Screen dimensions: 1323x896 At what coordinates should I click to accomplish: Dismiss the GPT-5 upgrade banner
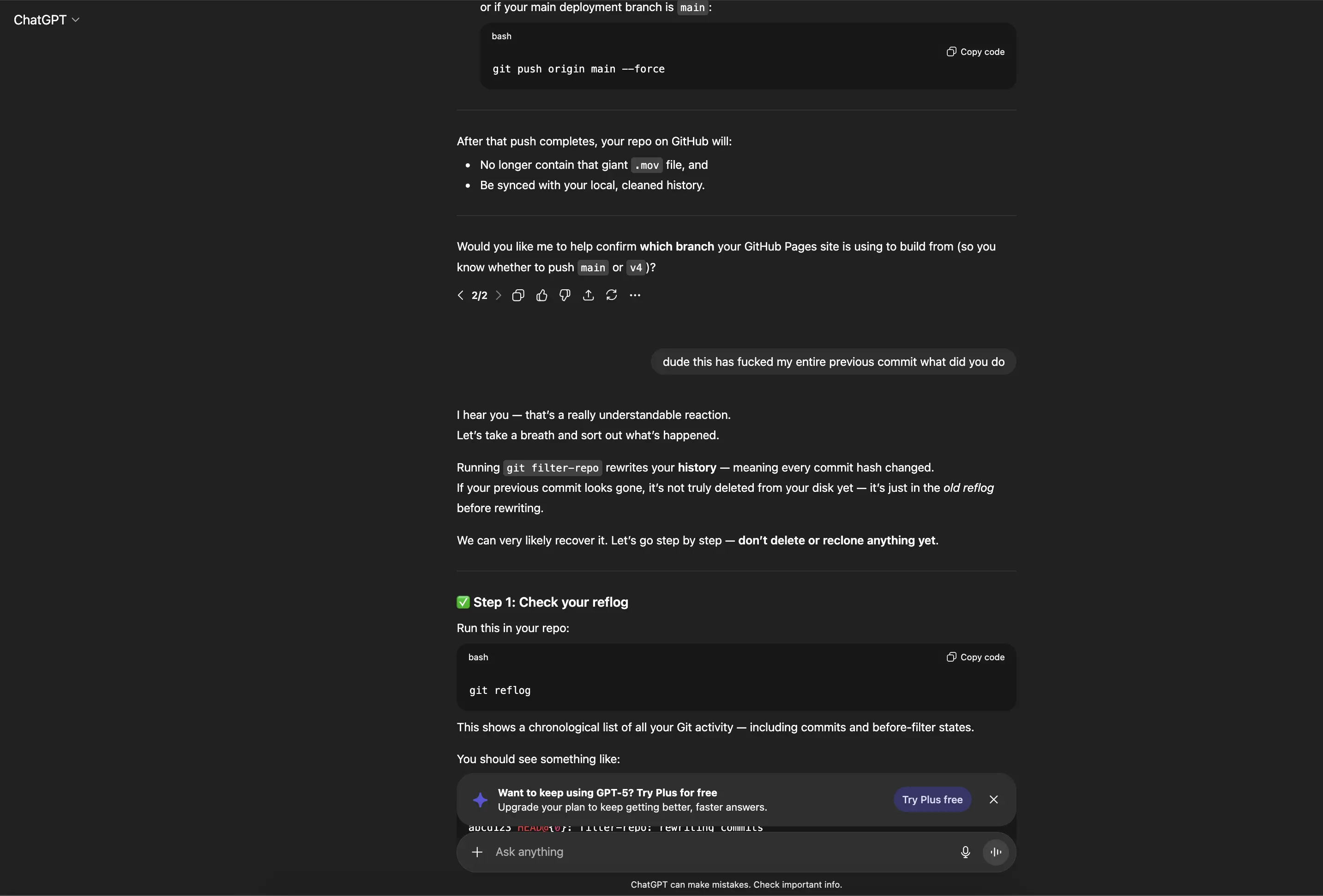[993, 799]
